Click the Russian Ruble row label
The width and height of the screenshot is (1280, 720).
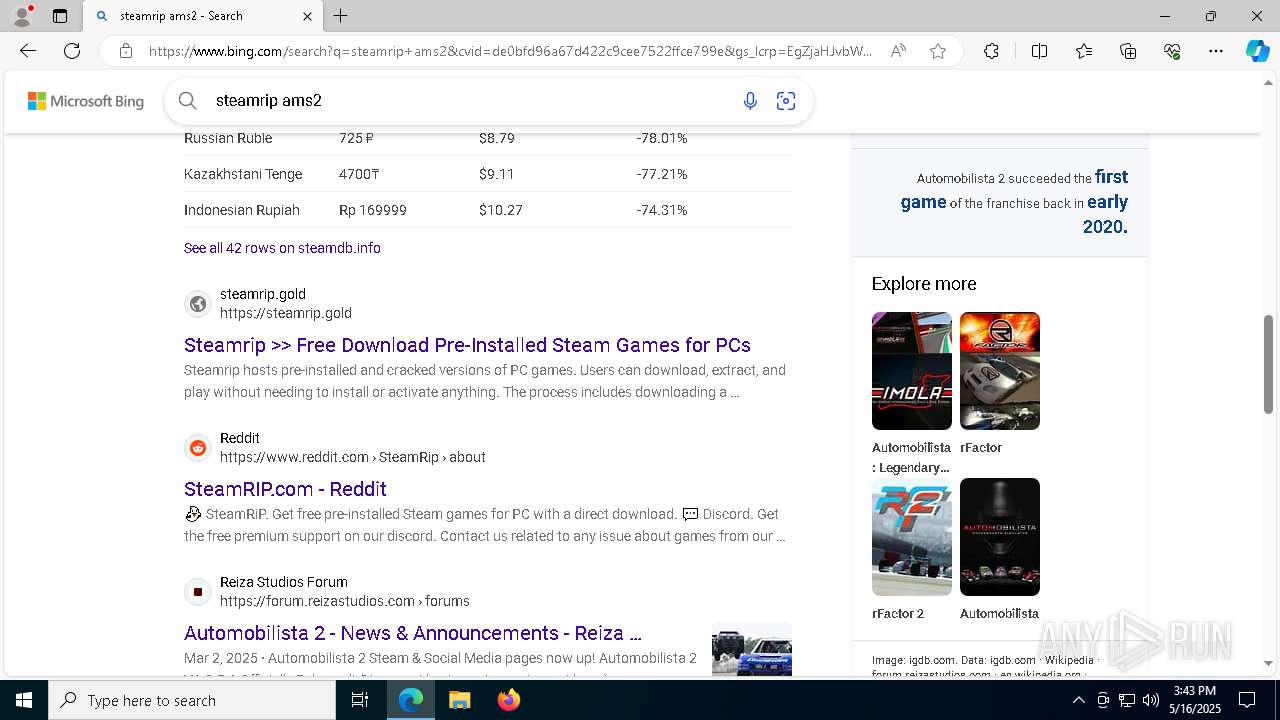pyautogui.click(x=228, y=138)
